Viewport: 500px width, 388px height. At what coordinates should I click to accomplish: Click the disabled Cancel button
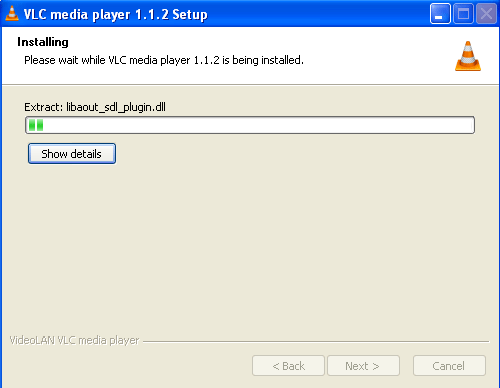tap(449, 366)
